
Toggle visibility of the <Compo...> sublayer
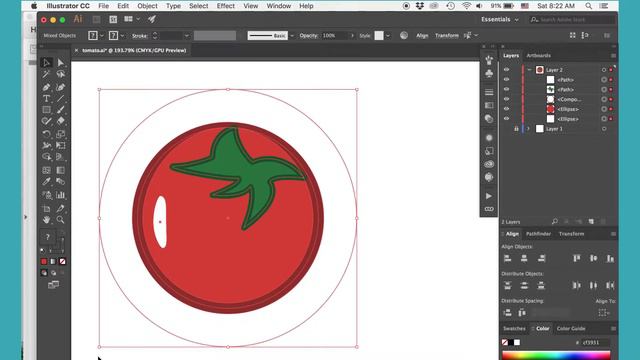(507, 99)
